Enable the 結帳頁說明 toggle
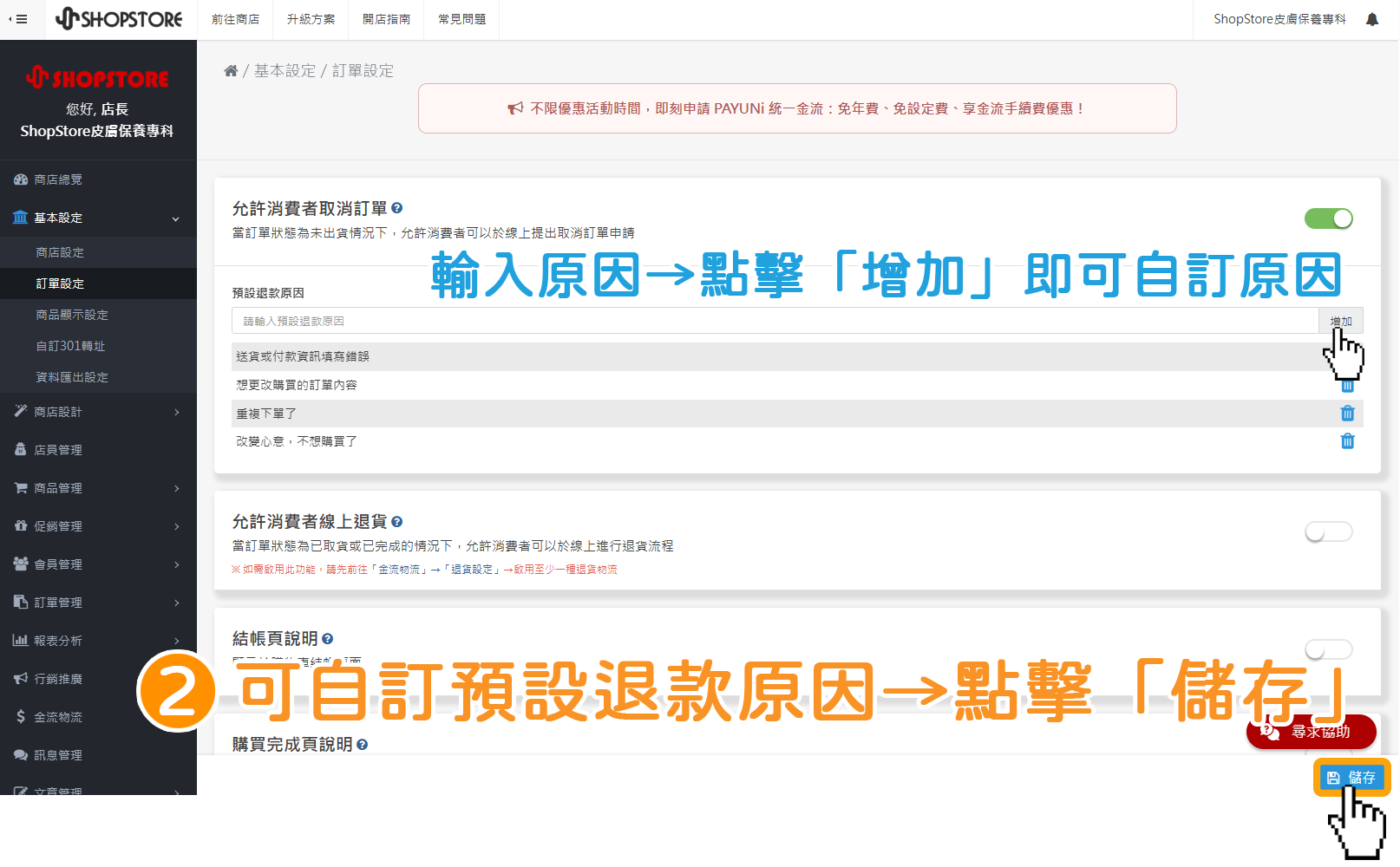This screenshot has width=1400, height=867. pyautogui.click(x=1327, y=649)
